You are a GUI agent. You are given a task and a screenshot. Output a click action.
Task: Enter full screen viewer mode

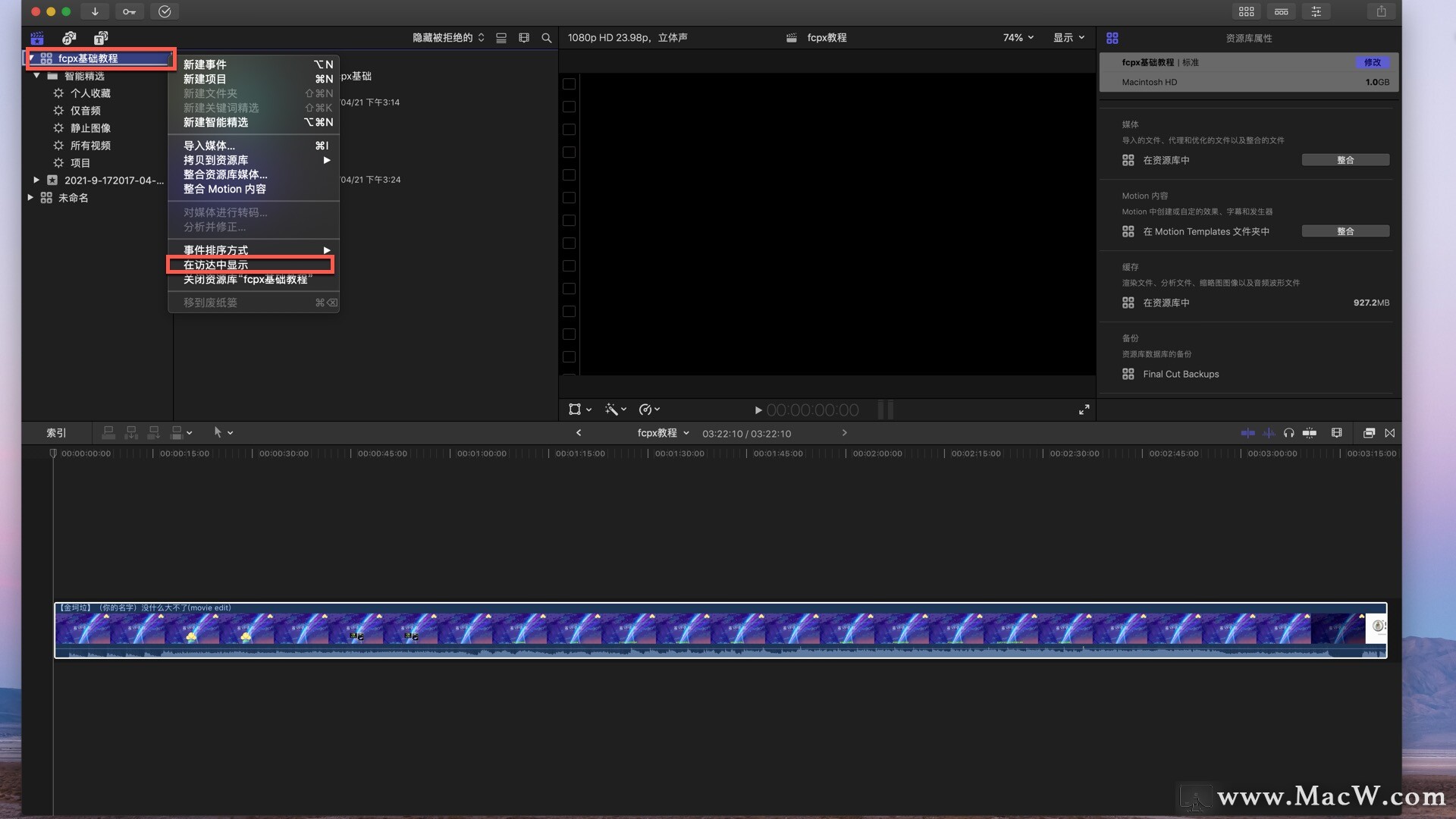coord(1084,409)
